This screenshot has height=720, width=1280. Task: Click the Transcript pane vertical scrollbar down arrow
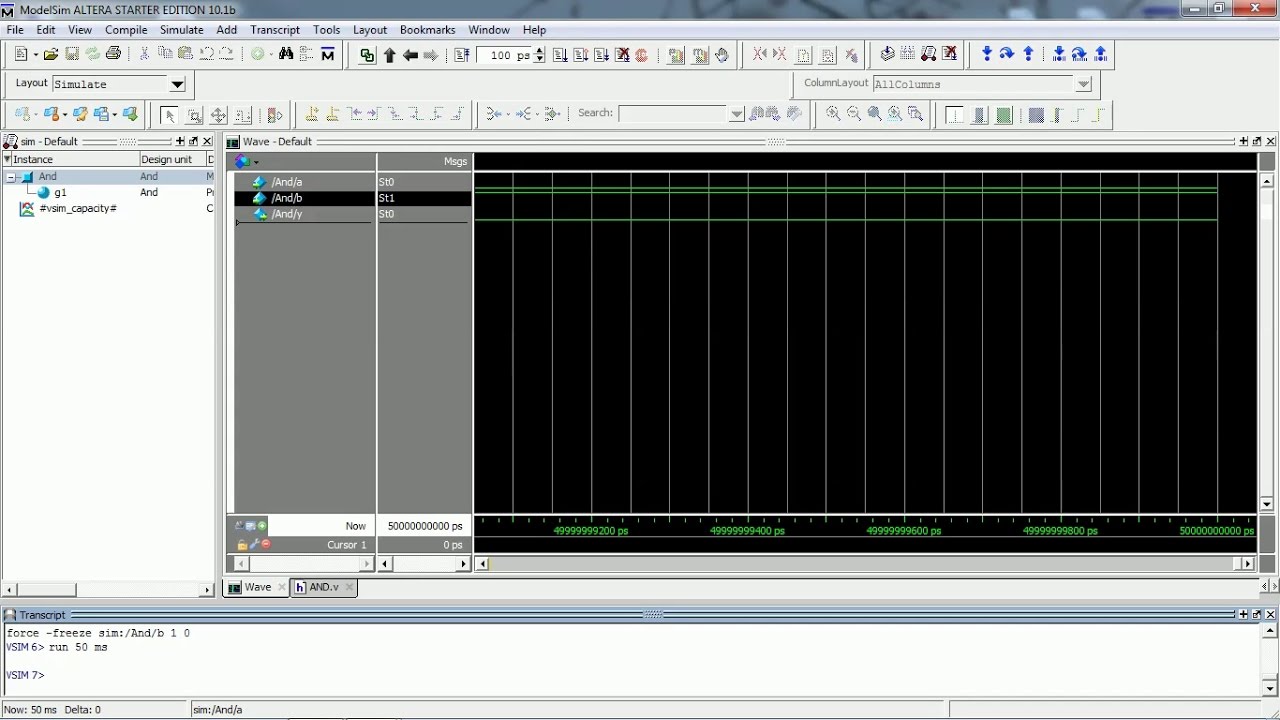point(1270,688)
